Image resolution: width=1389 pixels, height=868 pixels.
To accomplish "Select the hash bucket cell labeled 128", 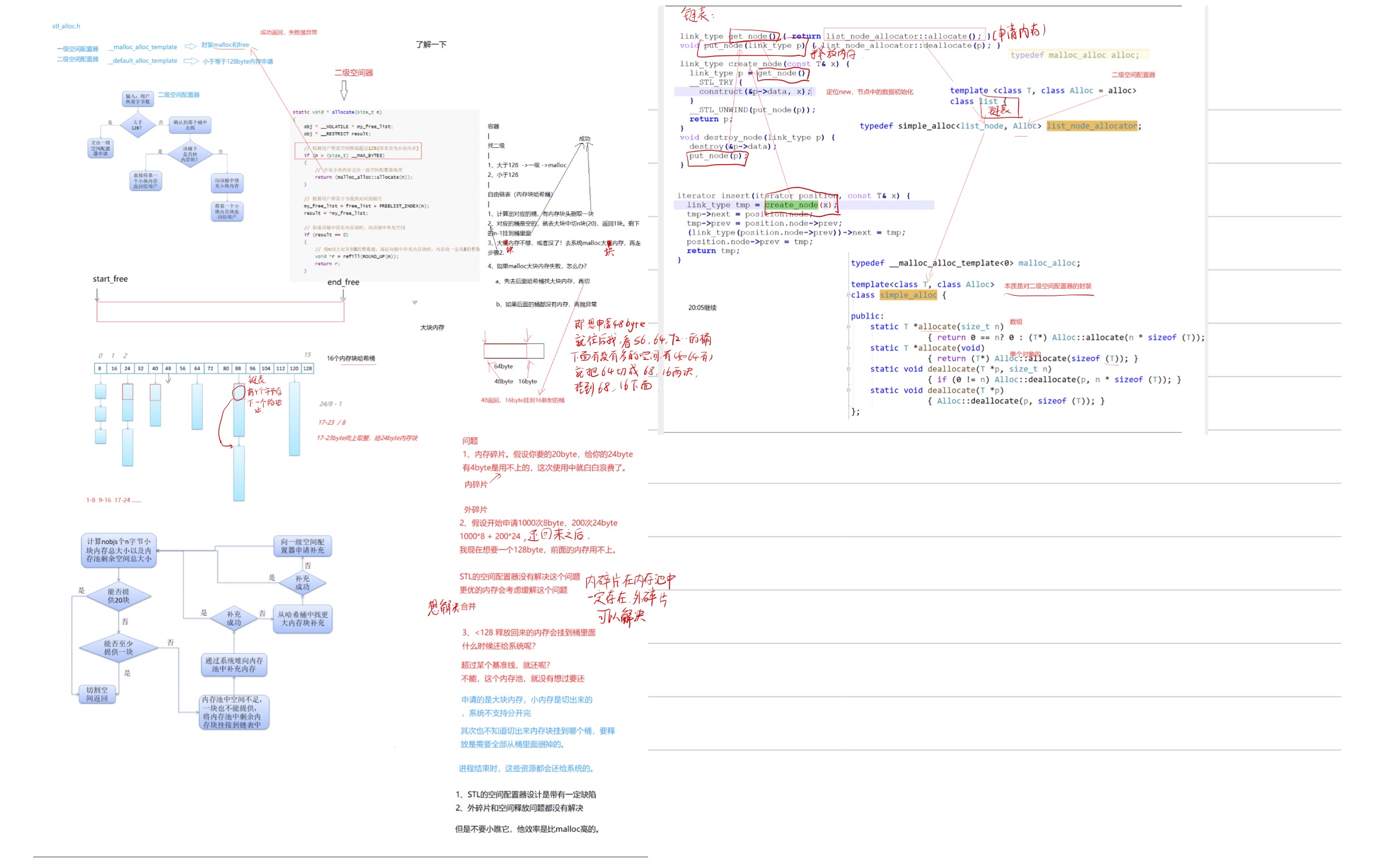I will [307, 369].
